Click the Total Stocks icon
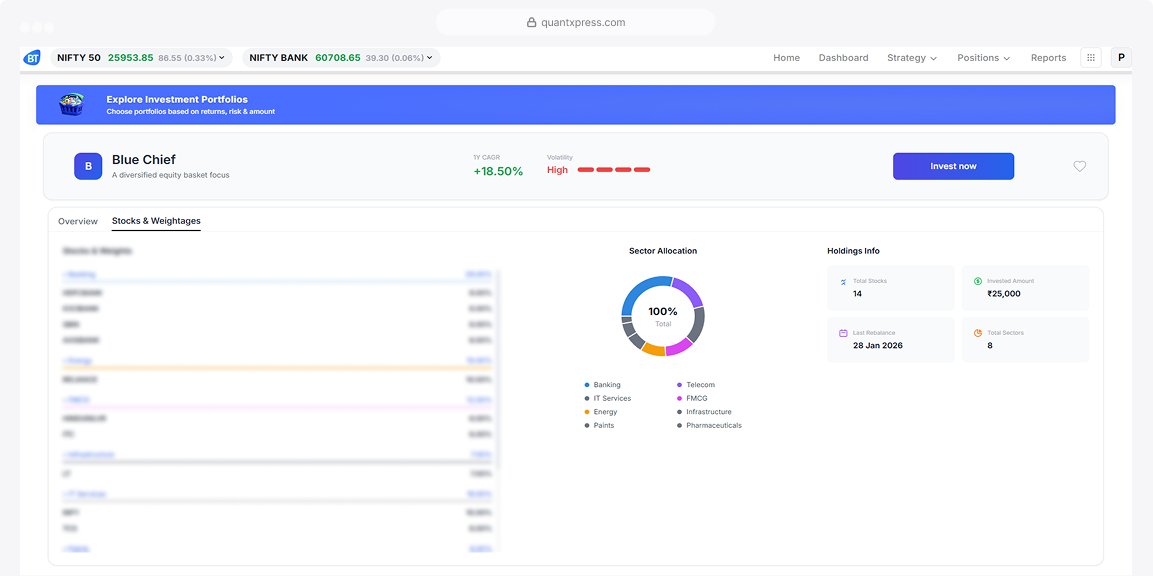Viewport: 1153px width, 577px height. 843,281
